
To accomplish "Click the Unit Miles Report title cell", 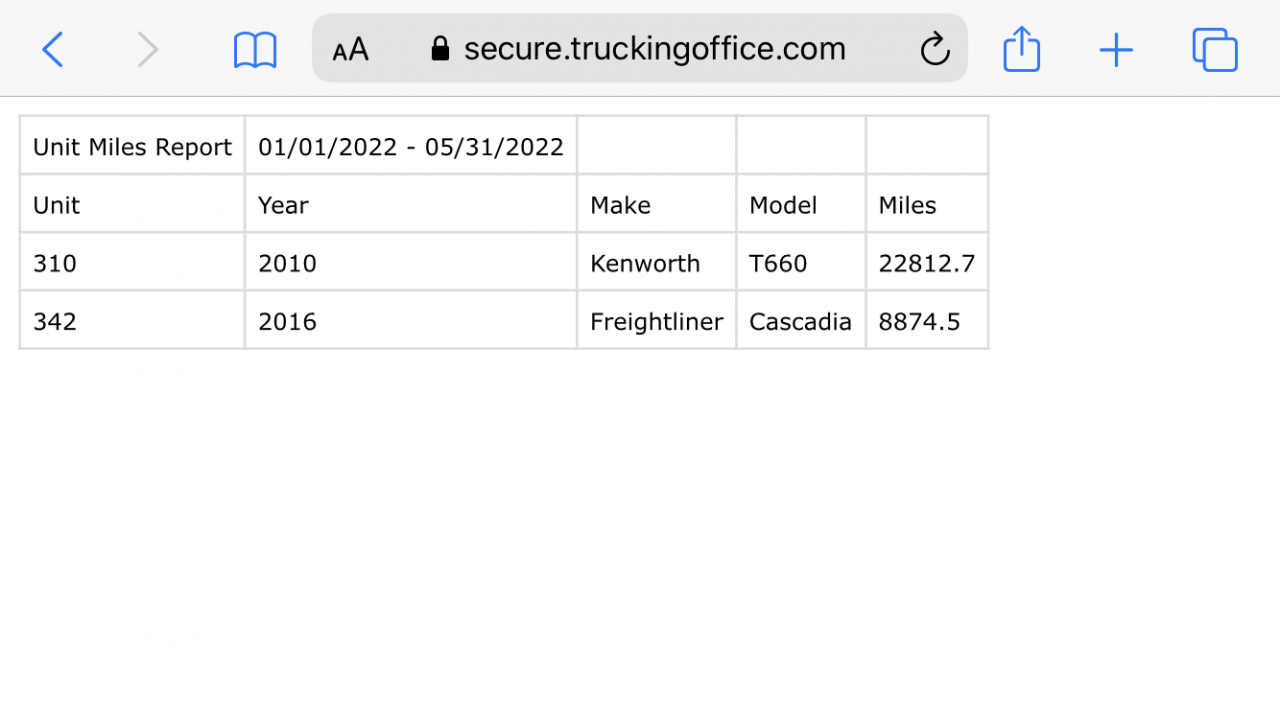I will 132,146.
